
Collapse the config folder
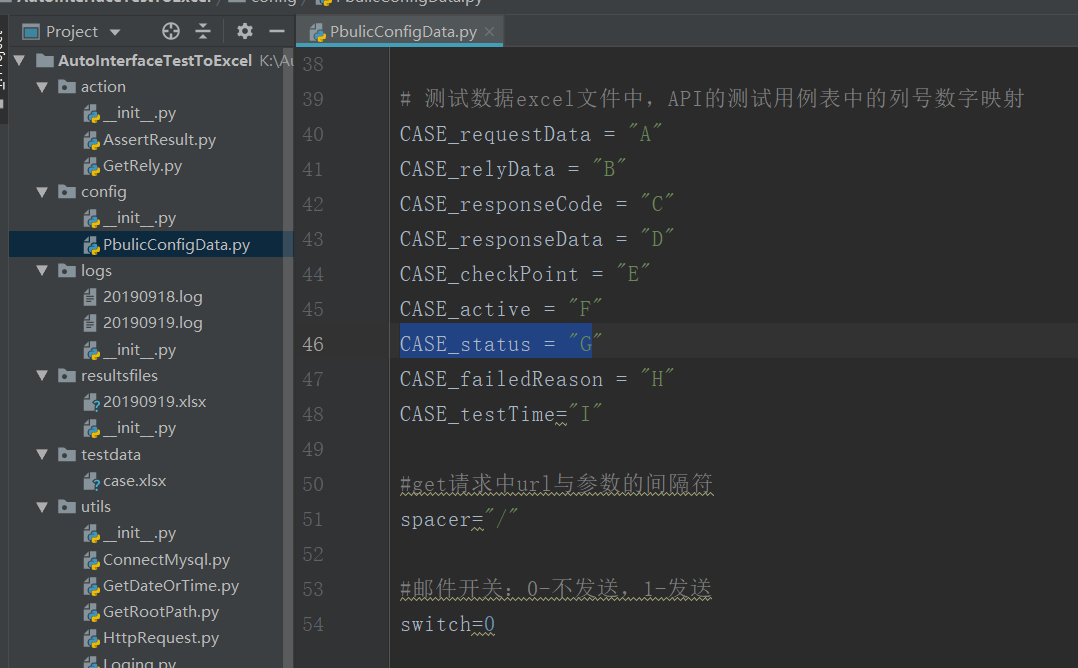(x=42, y=192)
